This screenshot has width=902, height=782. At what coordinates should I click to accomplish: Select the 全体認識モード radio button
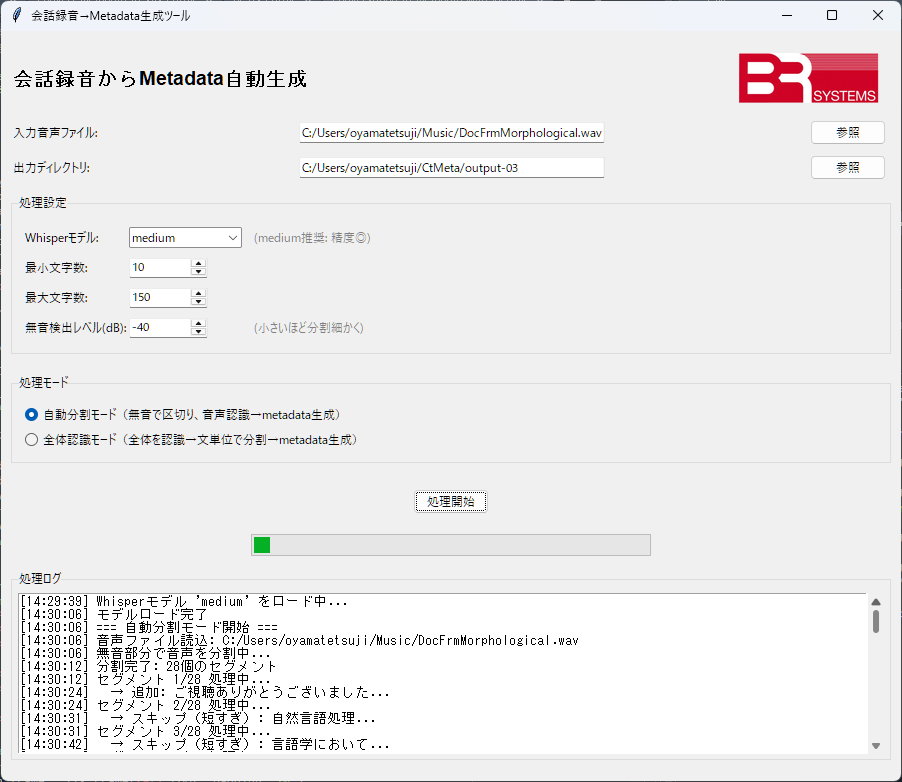(x=32, y=439)
